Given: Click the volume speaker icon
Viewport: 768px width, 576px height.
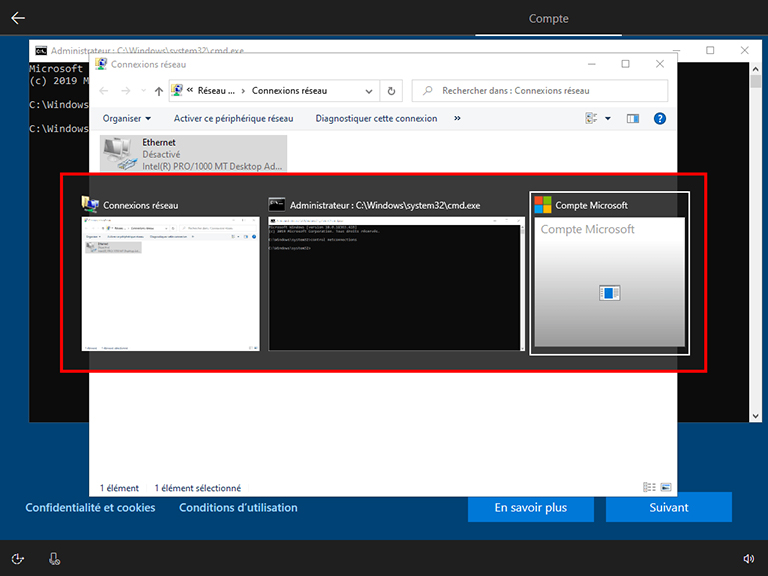Looking at the screenshot, I should pyautogui.click(x=749, y=559).
